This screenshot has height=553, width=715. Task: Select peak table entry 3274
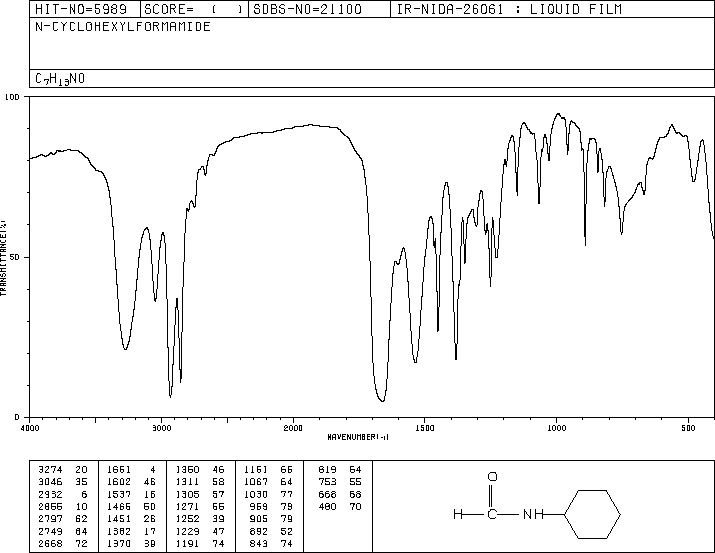point(50,470)
